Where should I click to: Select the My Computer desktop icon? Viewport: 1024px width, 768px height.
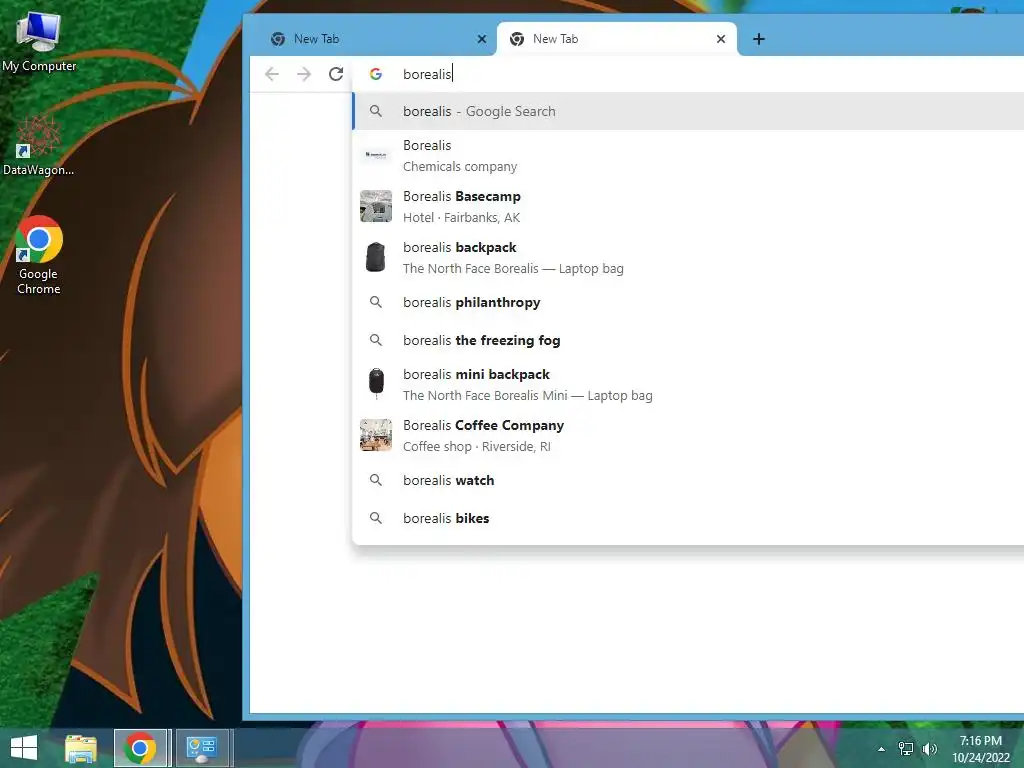click(39, 40)
